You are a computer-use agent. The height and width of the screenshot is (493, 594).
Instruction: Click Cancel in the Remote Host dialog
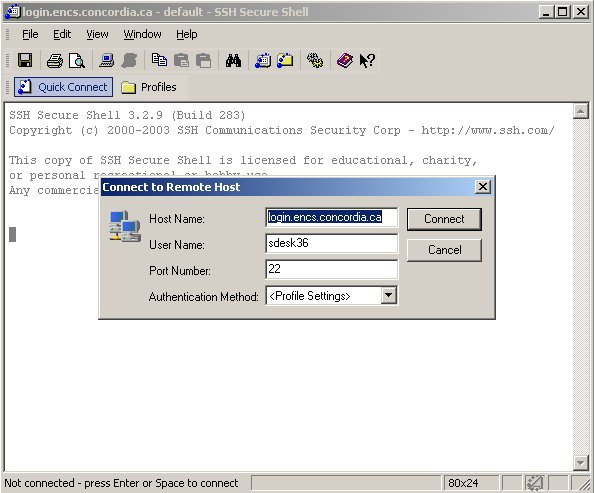coord(444,250)
